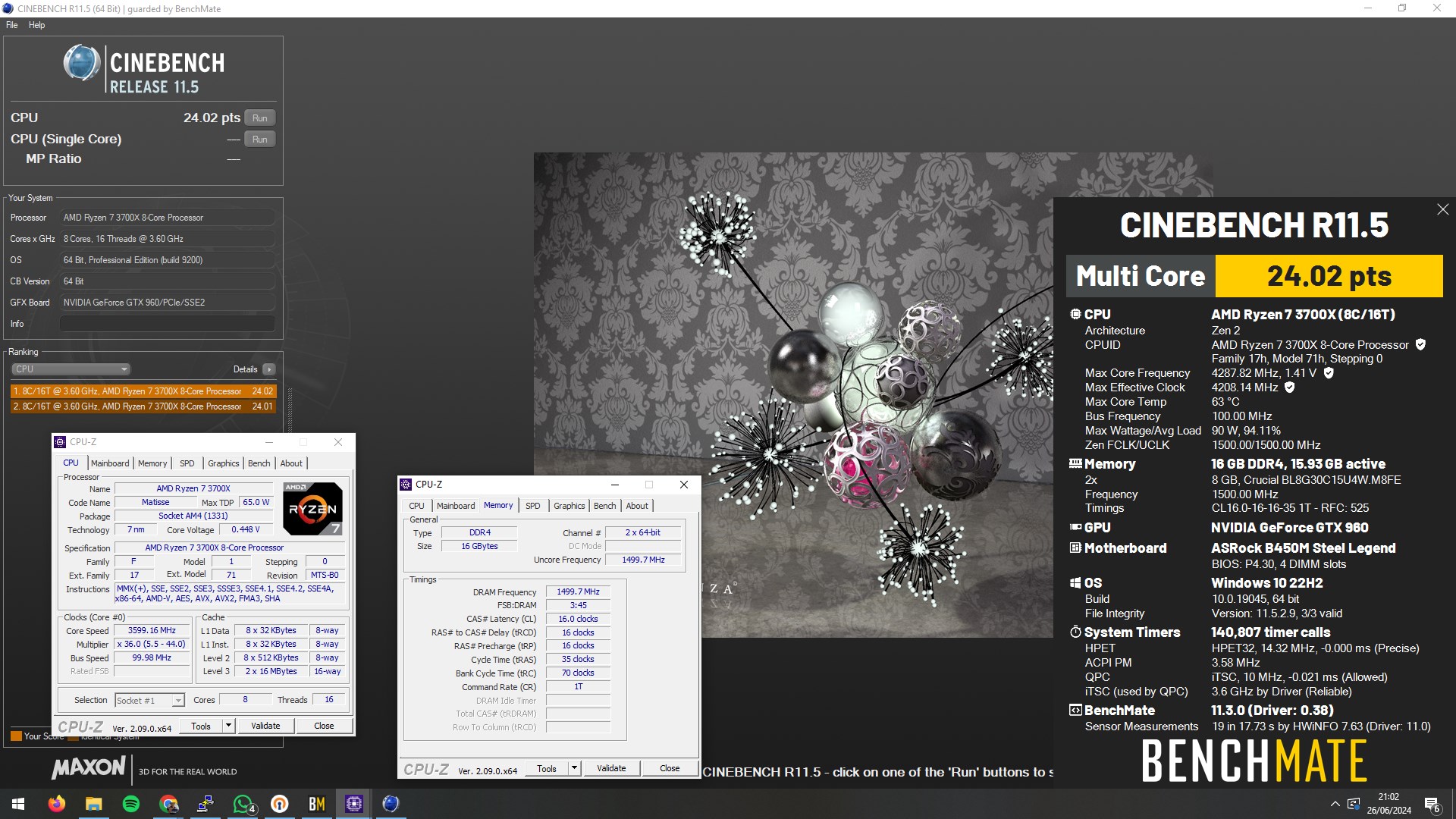Switch to SPD tab in CPU-Z CPU window
This screenshot has width=1456, height=819.
(187, 463)
